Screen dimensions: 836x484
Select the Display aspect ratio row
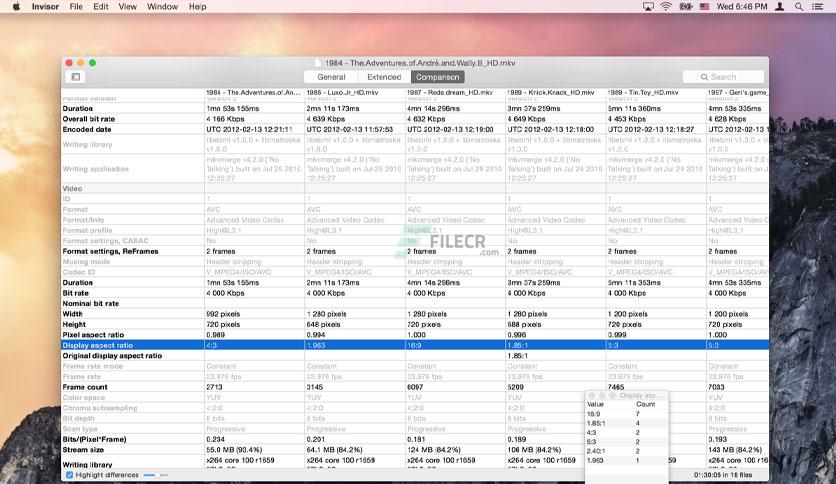point(415,345)
